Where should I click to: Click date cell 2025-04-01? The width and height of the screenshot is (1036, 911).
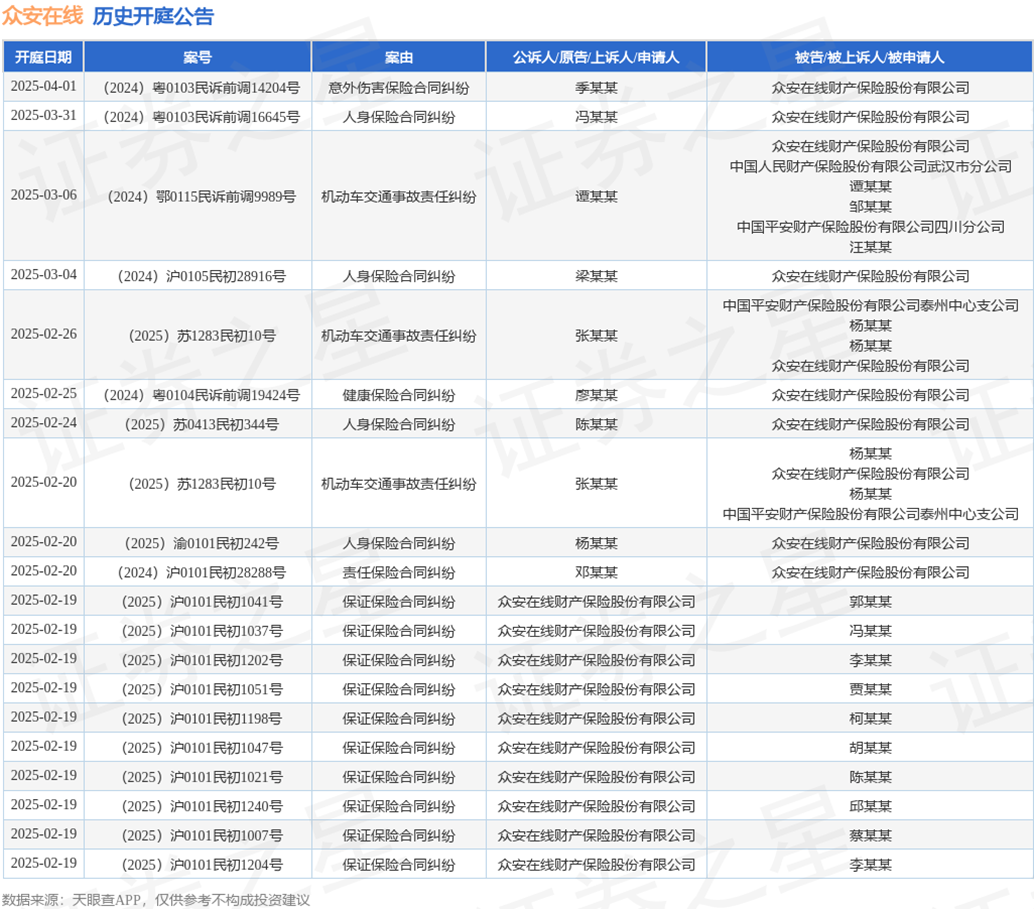click(x=44, y=87)
